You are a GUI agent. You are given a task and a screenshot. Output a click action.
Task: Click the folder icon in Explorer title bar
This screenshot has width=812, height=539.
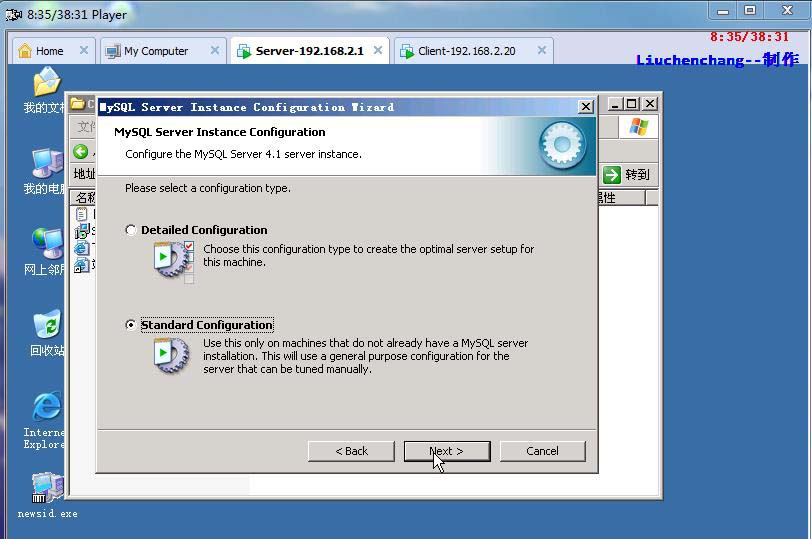78,104
